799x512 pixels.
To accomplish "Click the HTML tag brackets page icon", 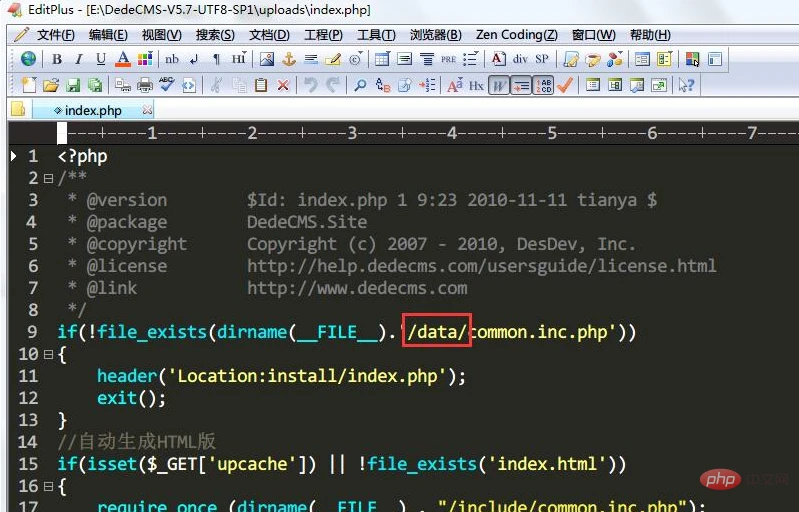I will (x=189, y=85).
